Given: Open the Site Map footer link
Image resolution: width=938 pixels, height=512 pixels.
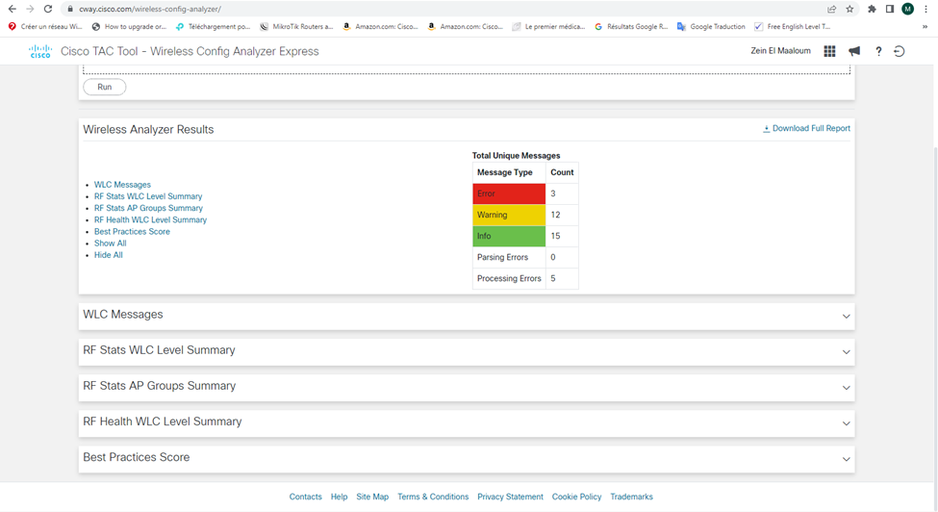Looking at the screenshot, I should [x=372, y=497].
